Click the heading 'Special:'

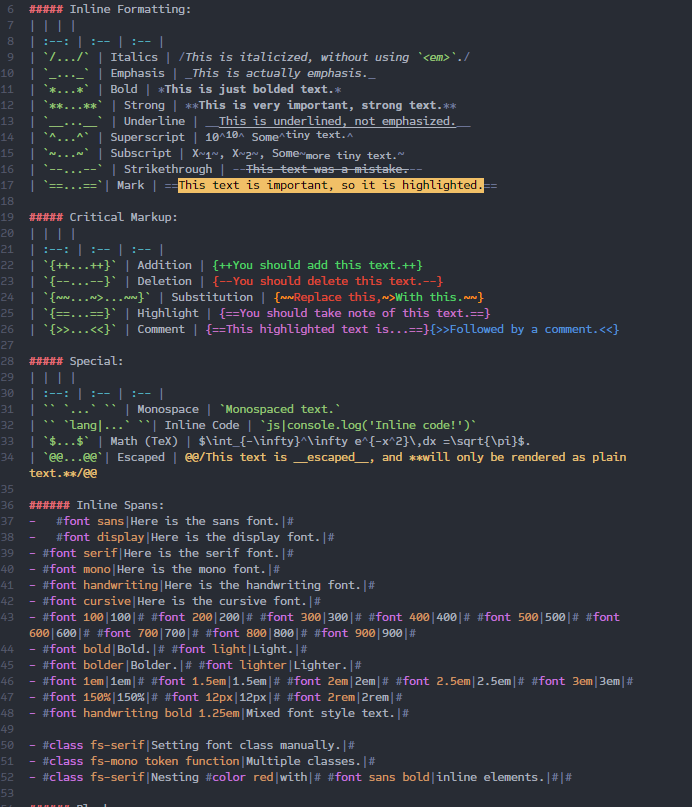click(x=96, y=361)
